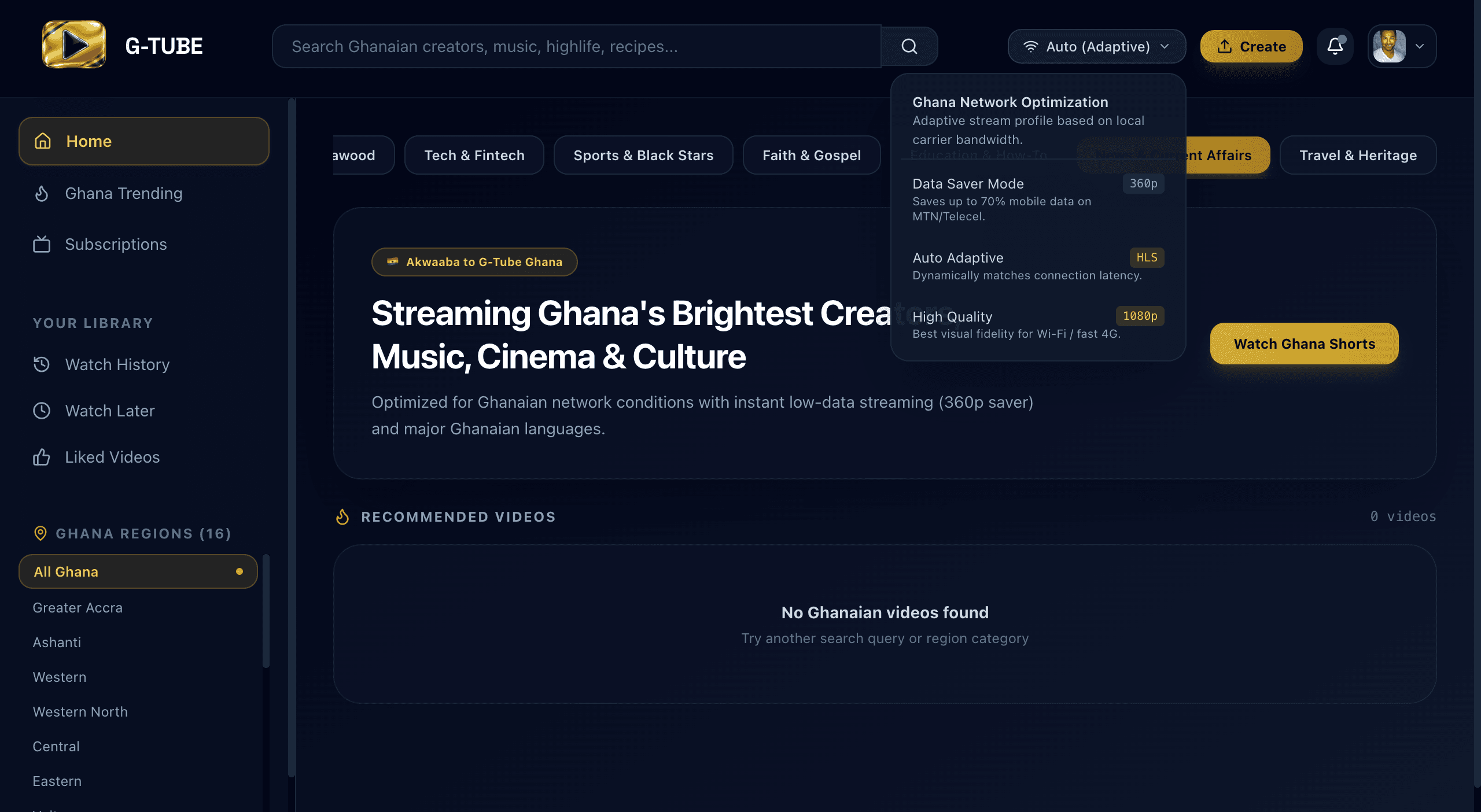Select Eastern region
The width and height of the screenshot is (1481, 812).
pos(138,781)
